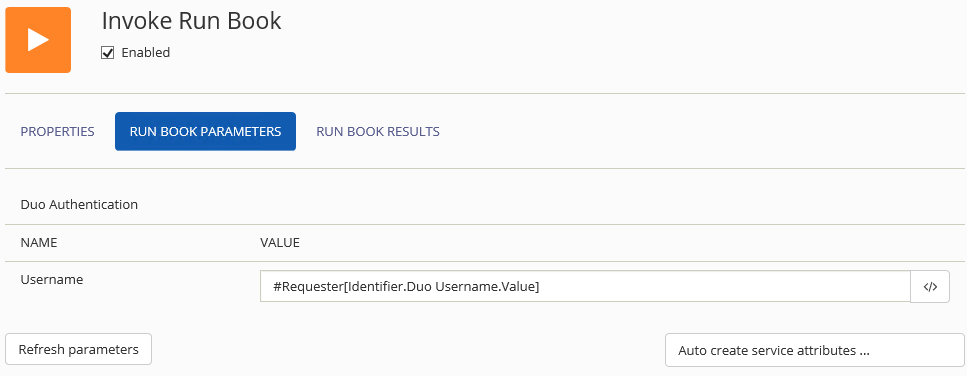
Task: Place cursor on the #Requester placeholder text
Action: coord(308,287)
